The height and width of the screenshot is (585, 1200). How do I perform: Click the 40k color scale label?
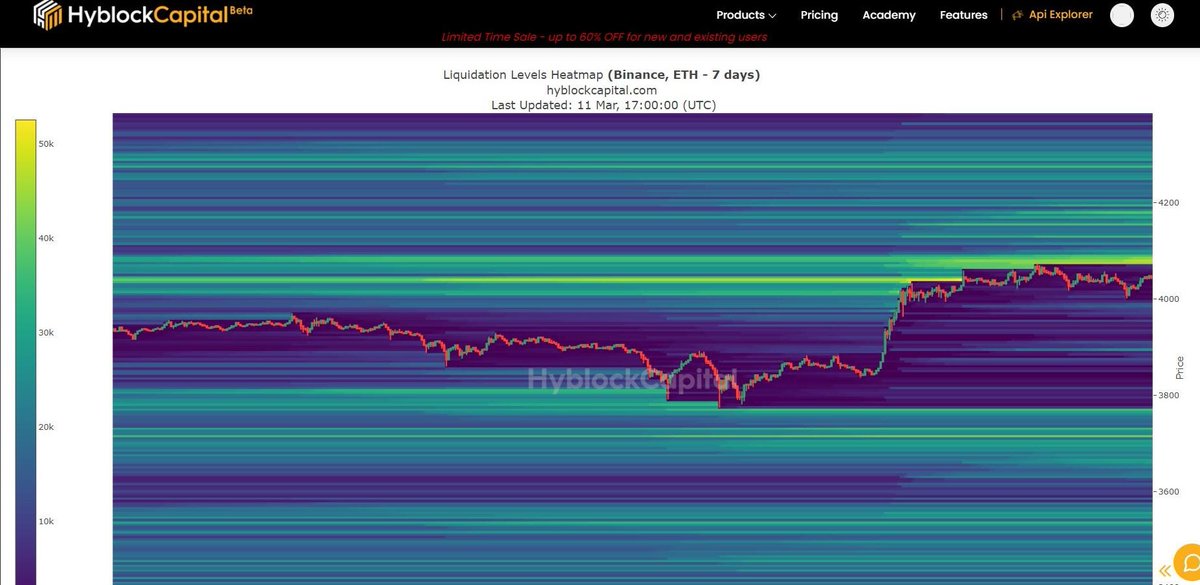pos(46,238)
